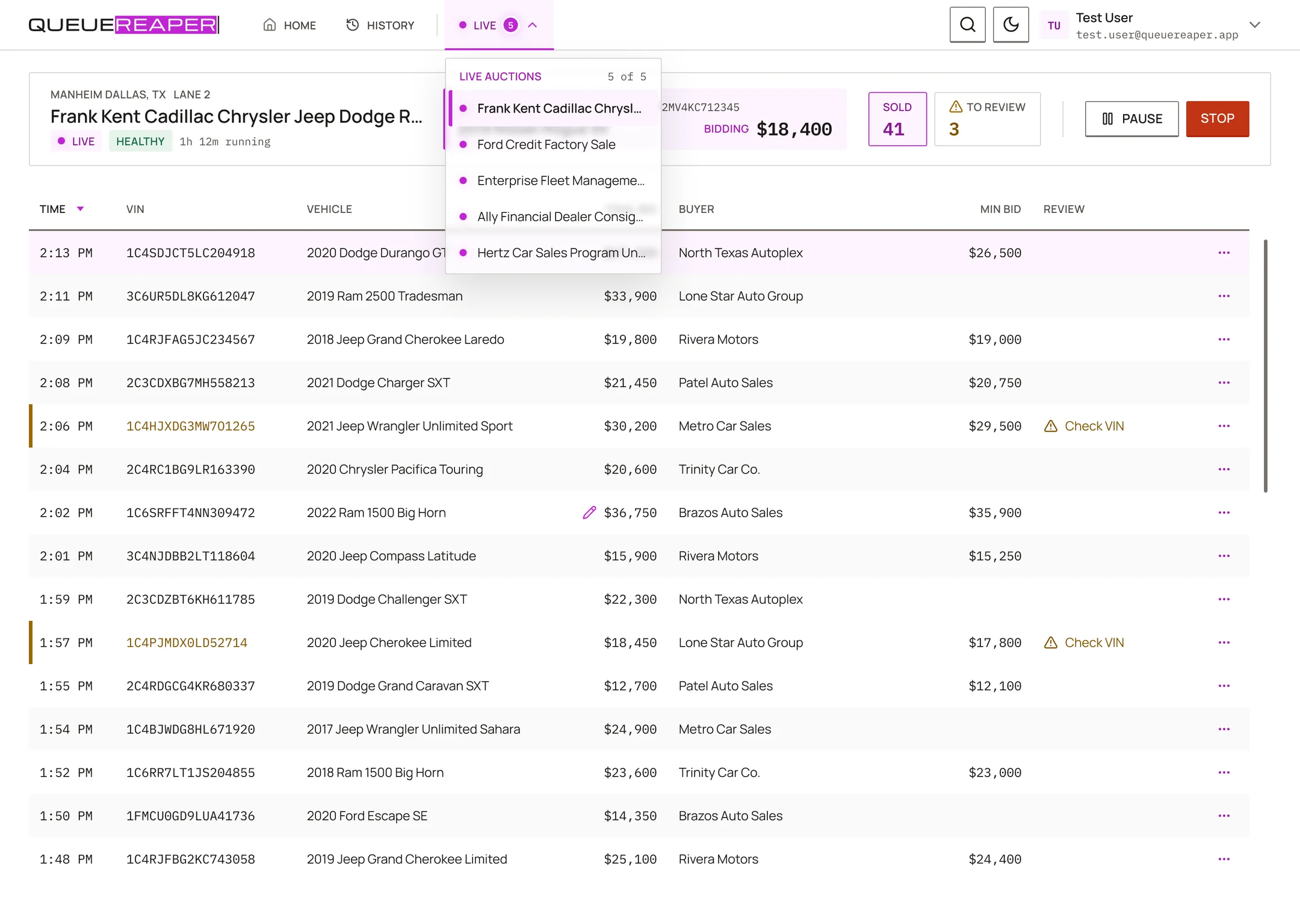Open row menu for 2020 Jeep Compass Latitude
1300x924 pixels.
[1224, 556]
